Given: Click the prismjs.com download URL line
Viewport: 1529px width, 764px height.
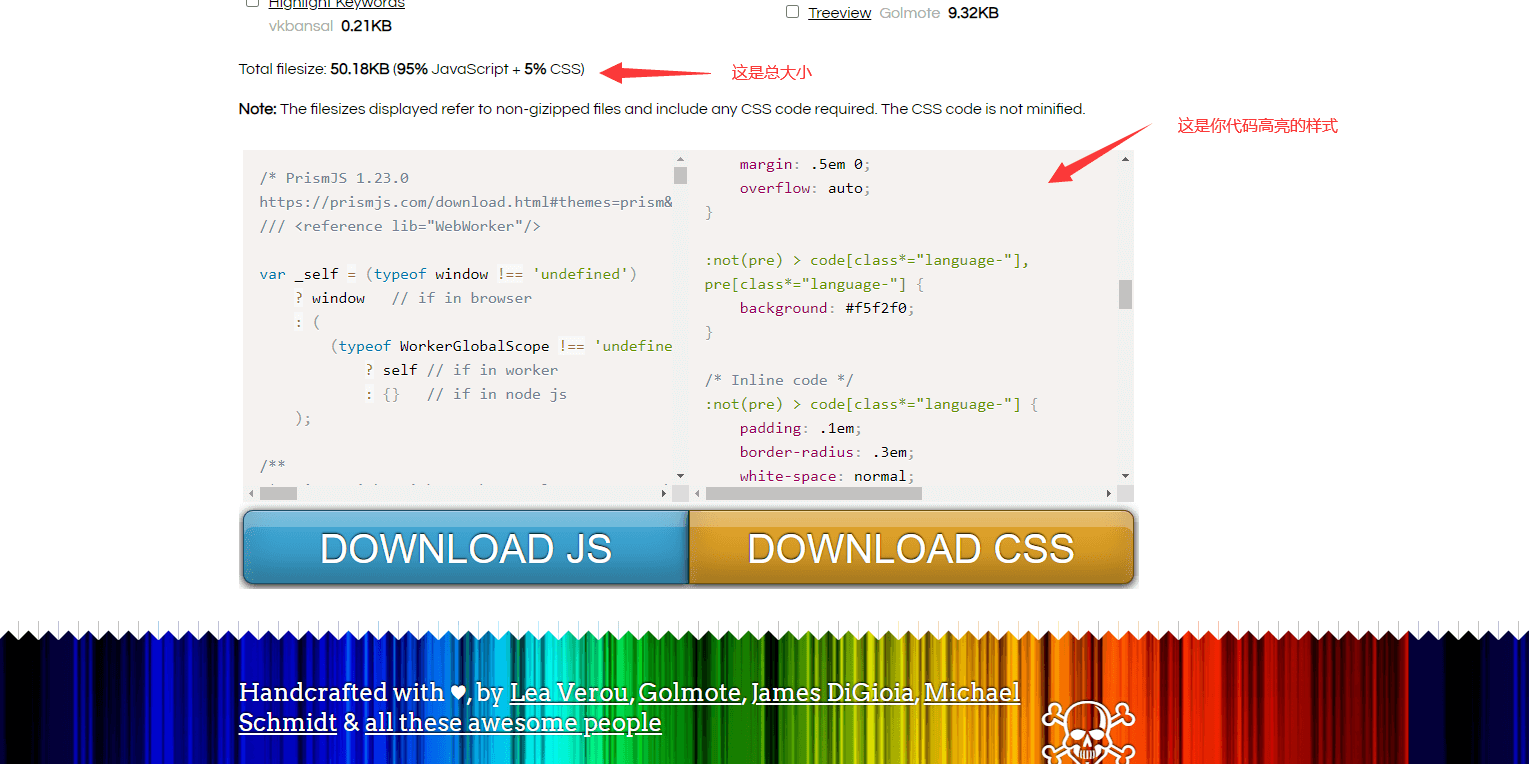Looking at the screenshot, I should click(466, 202).
